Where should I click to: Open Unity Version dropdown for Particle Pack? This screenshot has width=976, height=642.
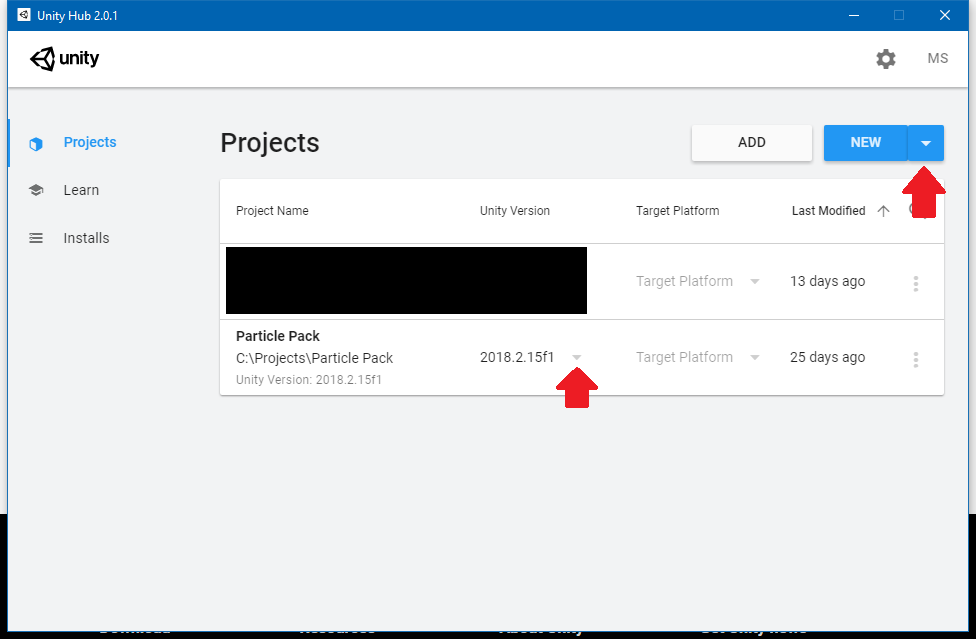[577, 358]
